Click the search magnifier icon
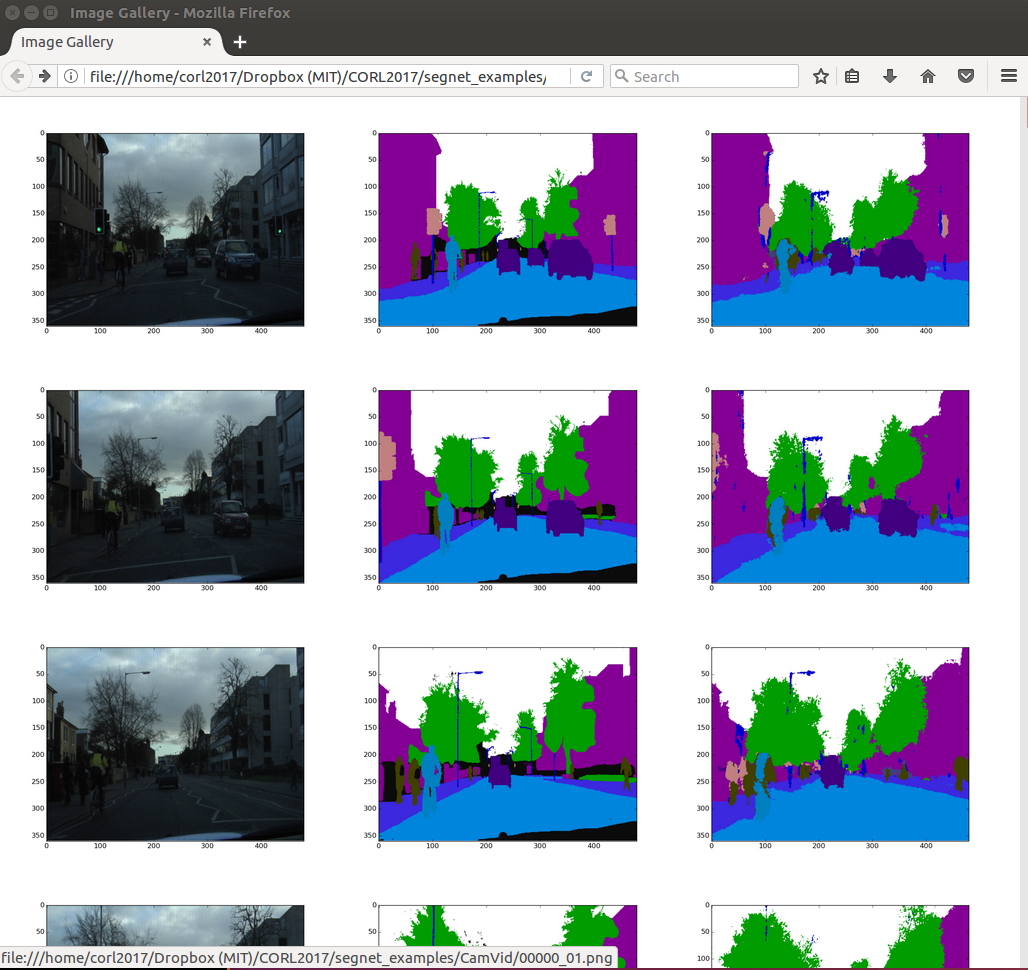 tap(621, 77)
